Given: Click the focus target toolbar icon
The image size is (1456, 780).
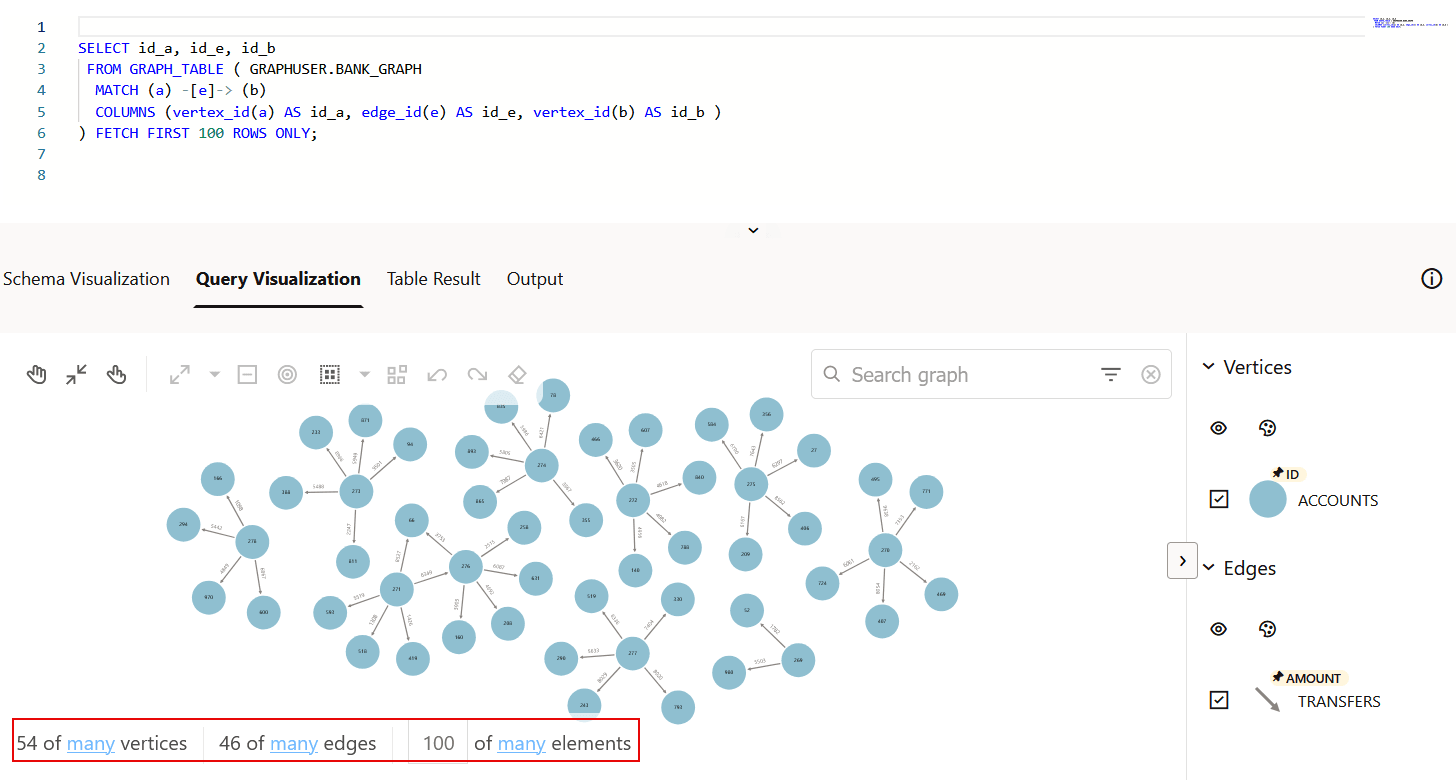Looking at the screenshot, I should coord(287,375).
